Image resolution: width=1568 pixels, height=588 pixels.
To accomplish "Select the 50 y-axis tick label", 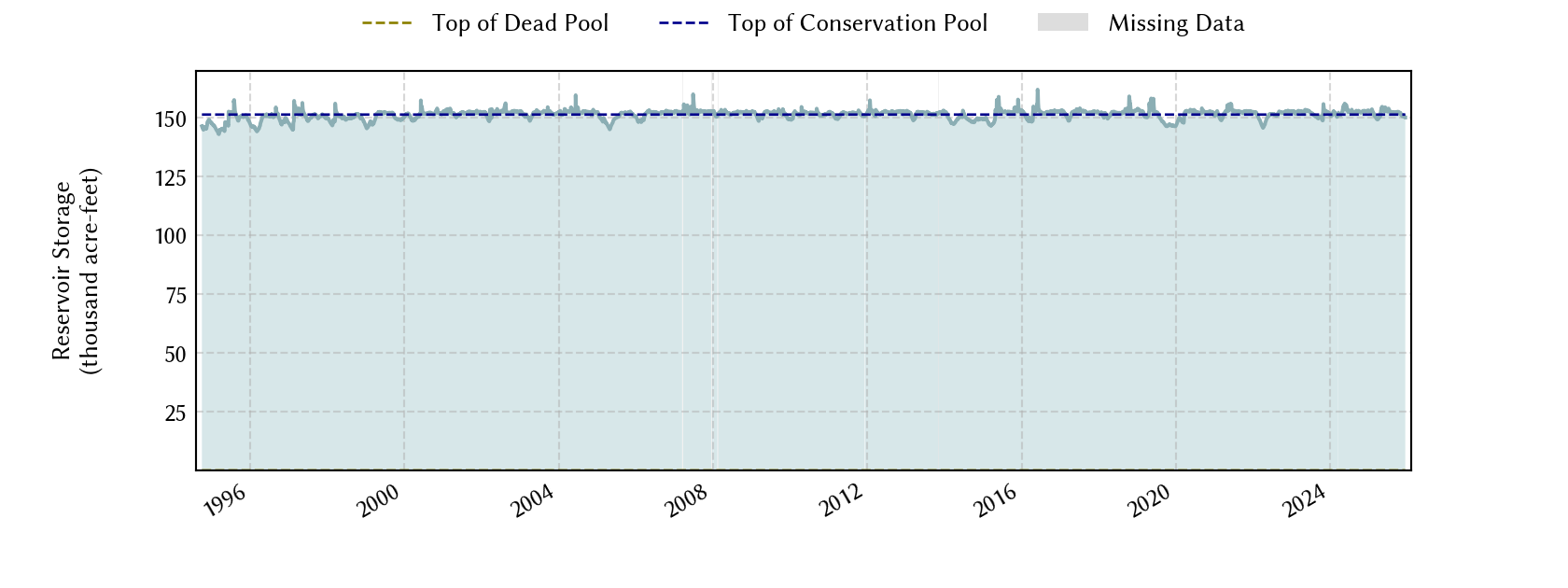I will [x=175, y=354].
